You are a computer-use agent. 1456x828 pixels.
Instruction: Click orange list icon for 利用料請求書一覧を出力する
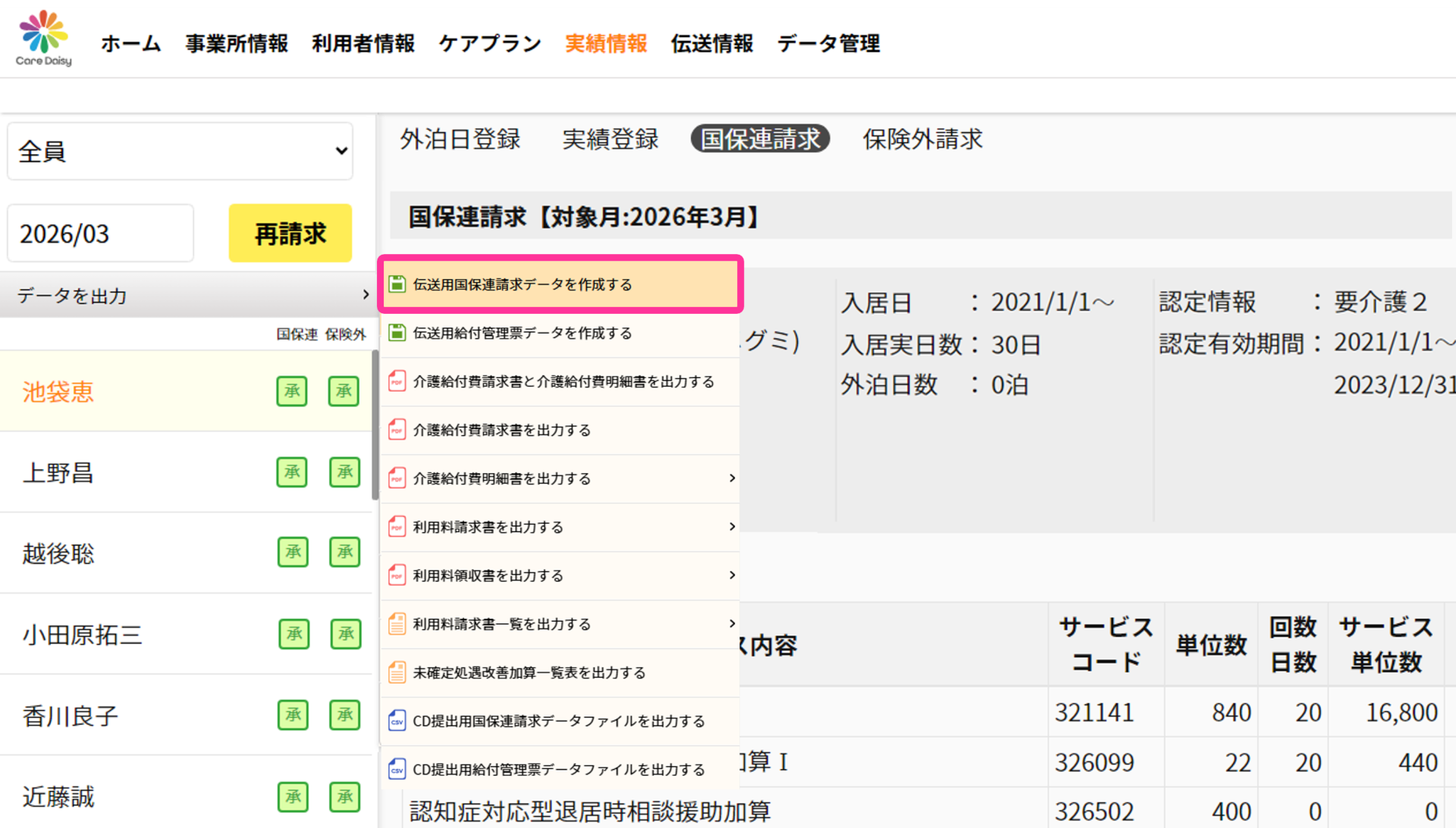(x=397, y=624)
